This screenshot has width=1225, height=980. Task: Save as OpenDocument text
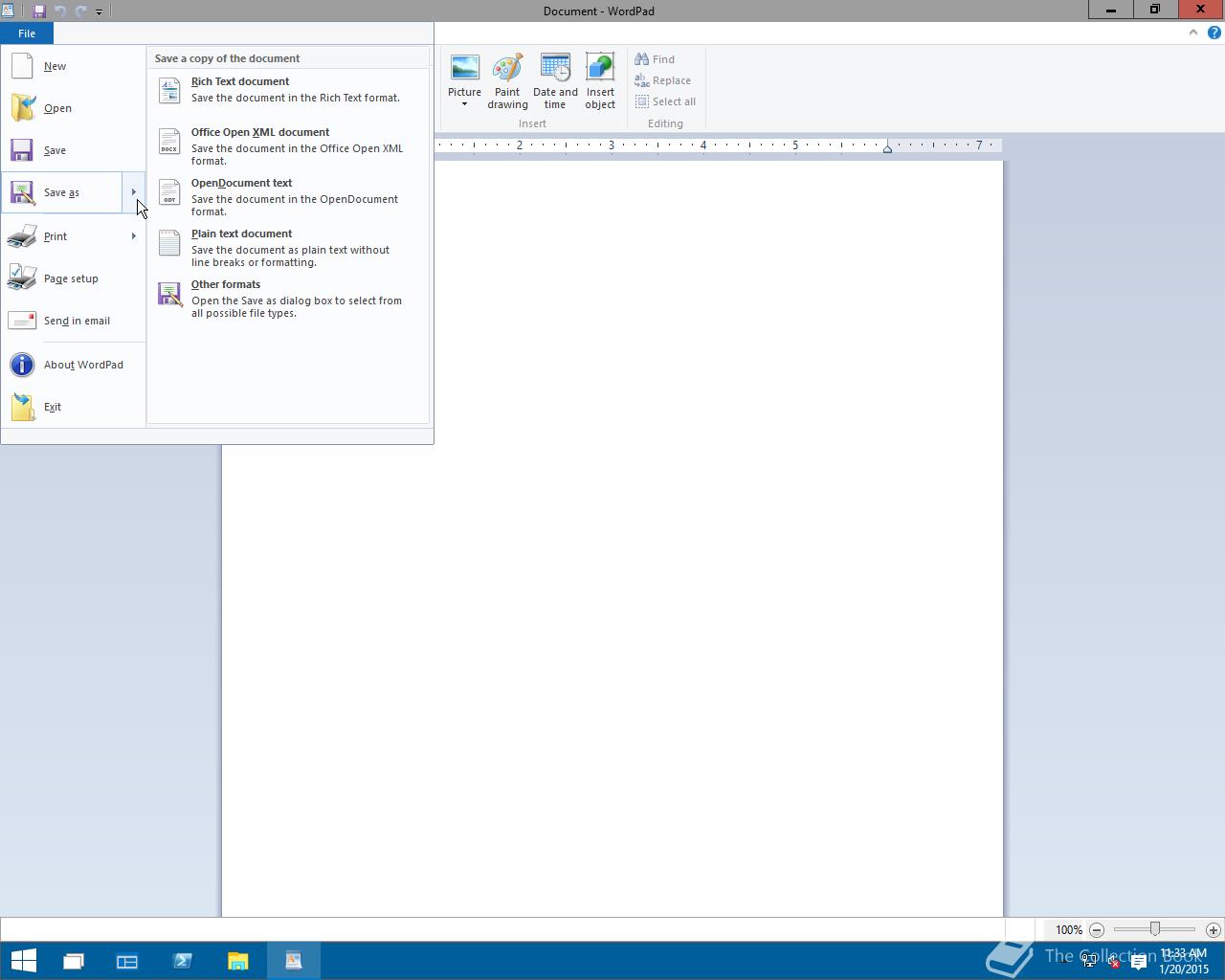(x=287, y=196)
